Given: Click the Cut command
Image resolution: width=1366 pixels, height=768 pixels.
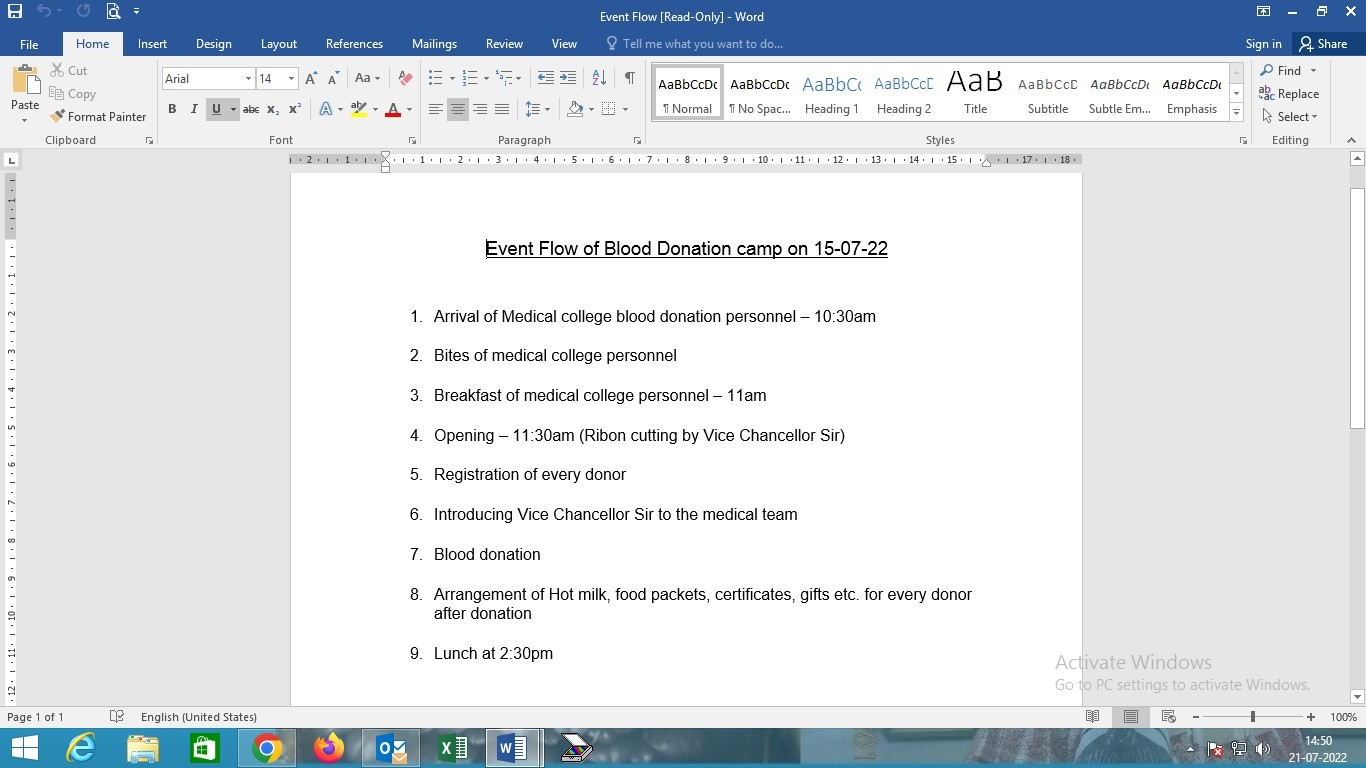Looking at the screenshot, I should 69,71.
